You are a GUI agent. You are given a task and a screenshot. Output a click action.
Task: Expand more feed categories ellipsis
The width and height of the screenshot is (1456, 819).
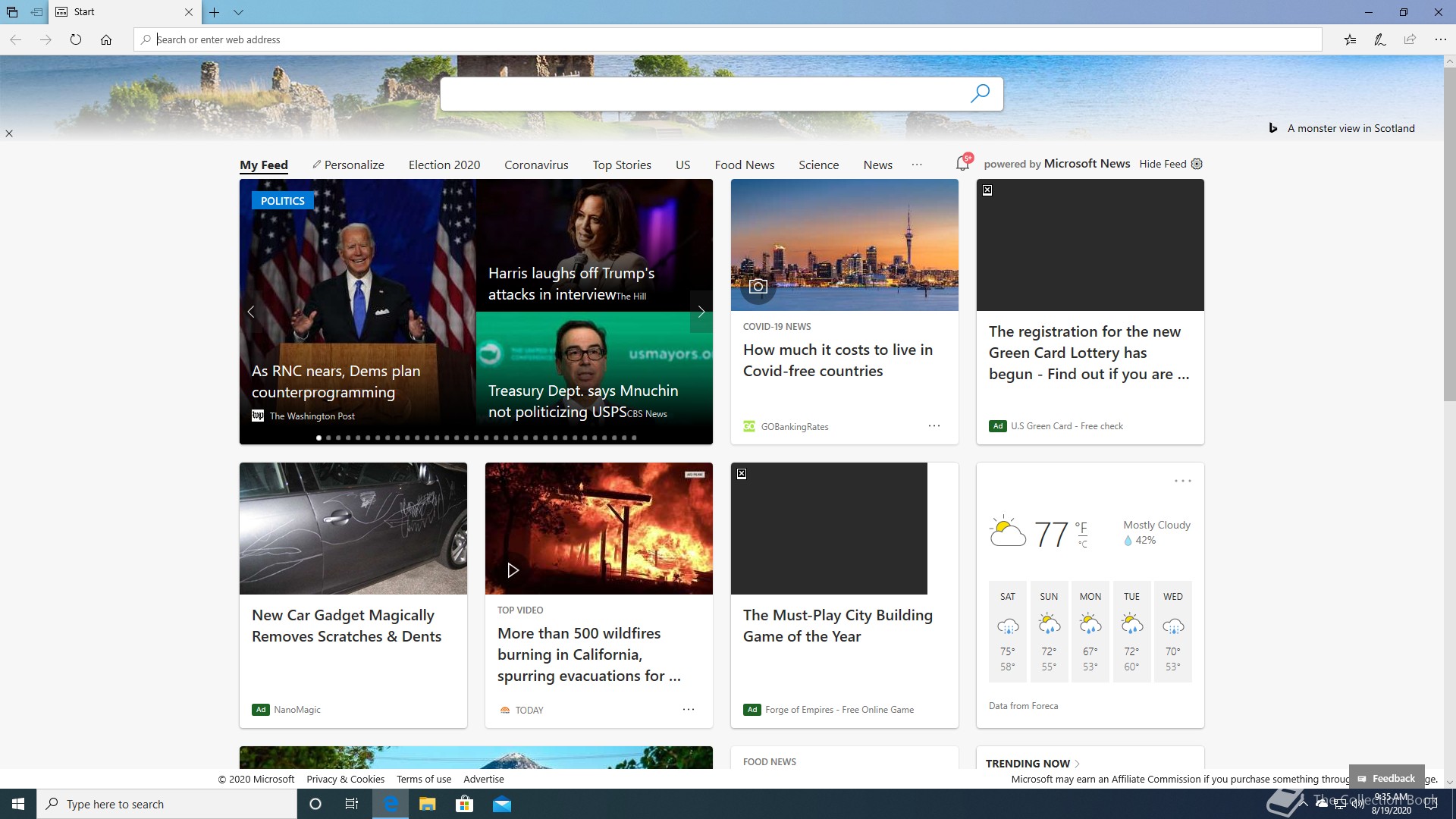tap(917, 165)
